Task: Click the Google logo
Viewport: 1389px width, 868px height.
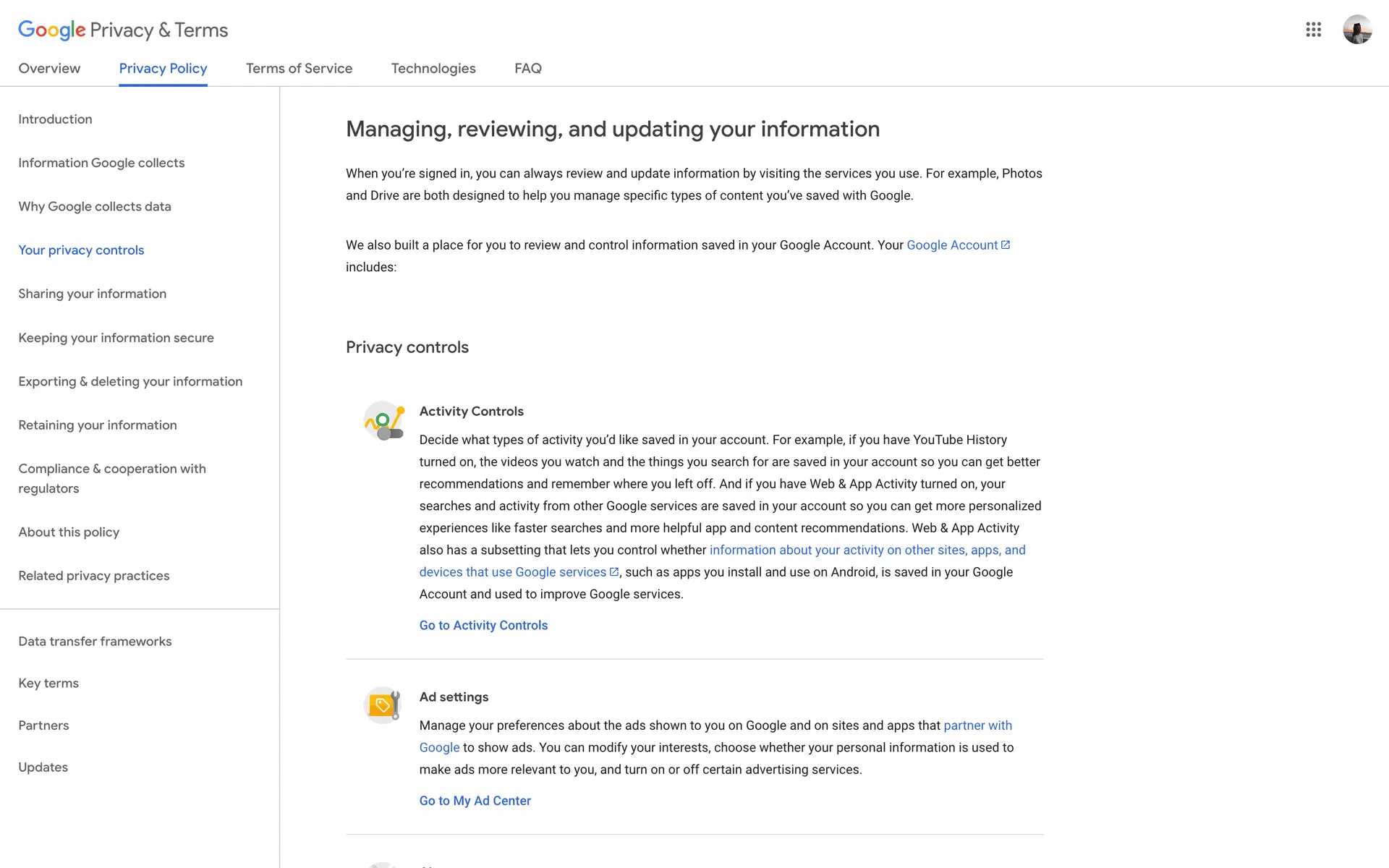Action: [51, 30]
